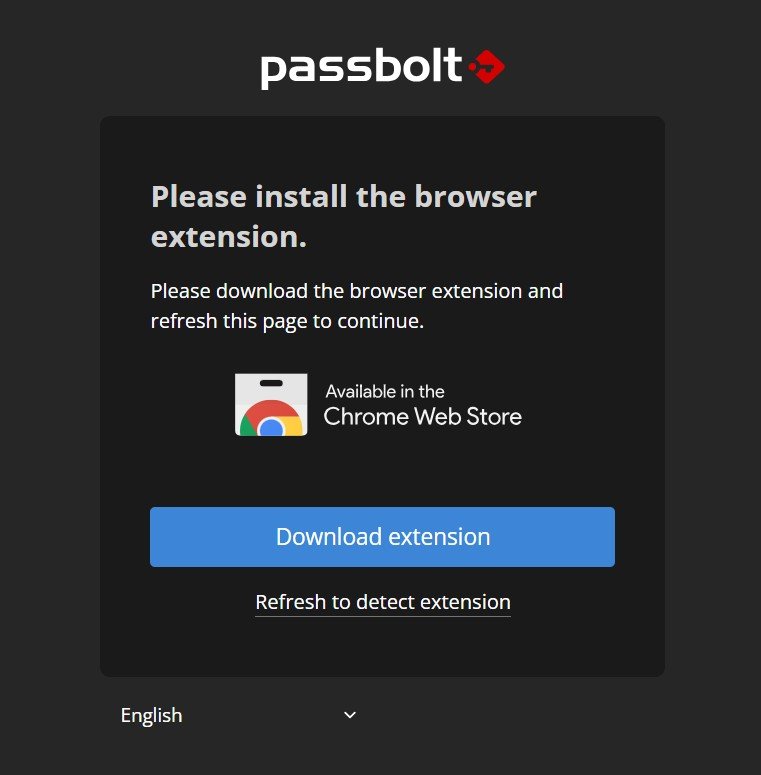The height and width of the screenshot is (775, 761).
Task: Click the Refresh to detect extension link
Action: click(x=383, y=602)
